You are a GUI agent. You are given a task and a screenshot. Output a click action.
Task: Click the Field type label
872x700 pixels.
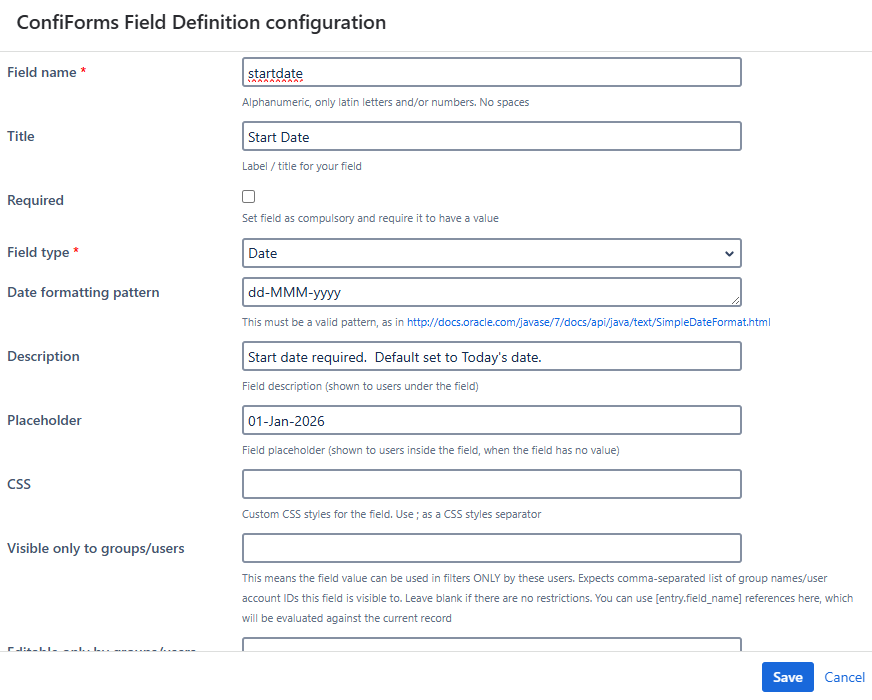[x=38, y=253]
